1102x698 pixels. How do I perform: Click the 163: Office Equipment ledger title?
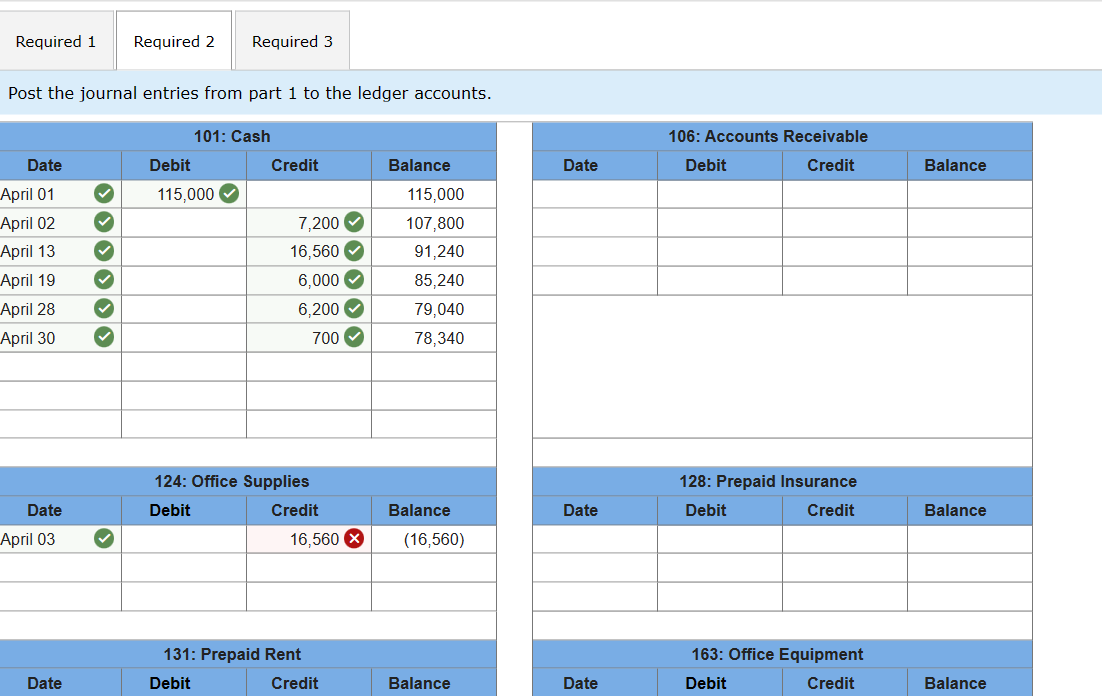coord(777,654)
